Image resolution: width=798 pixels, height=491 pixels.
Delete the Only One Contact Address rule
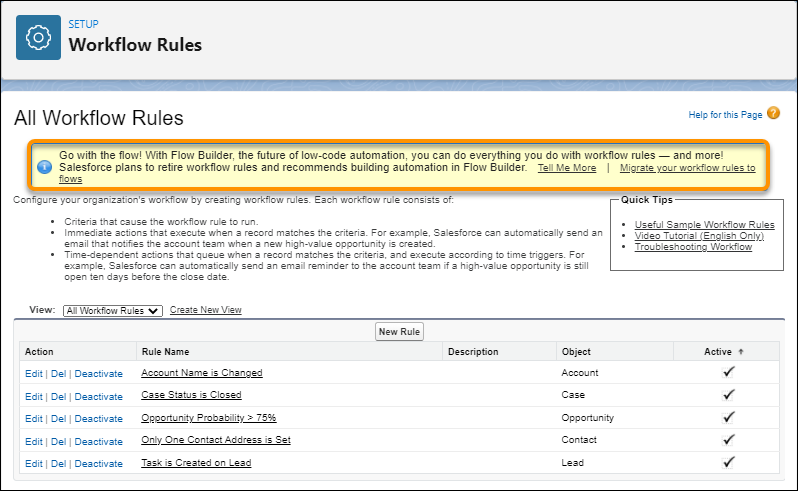(58, 442)
